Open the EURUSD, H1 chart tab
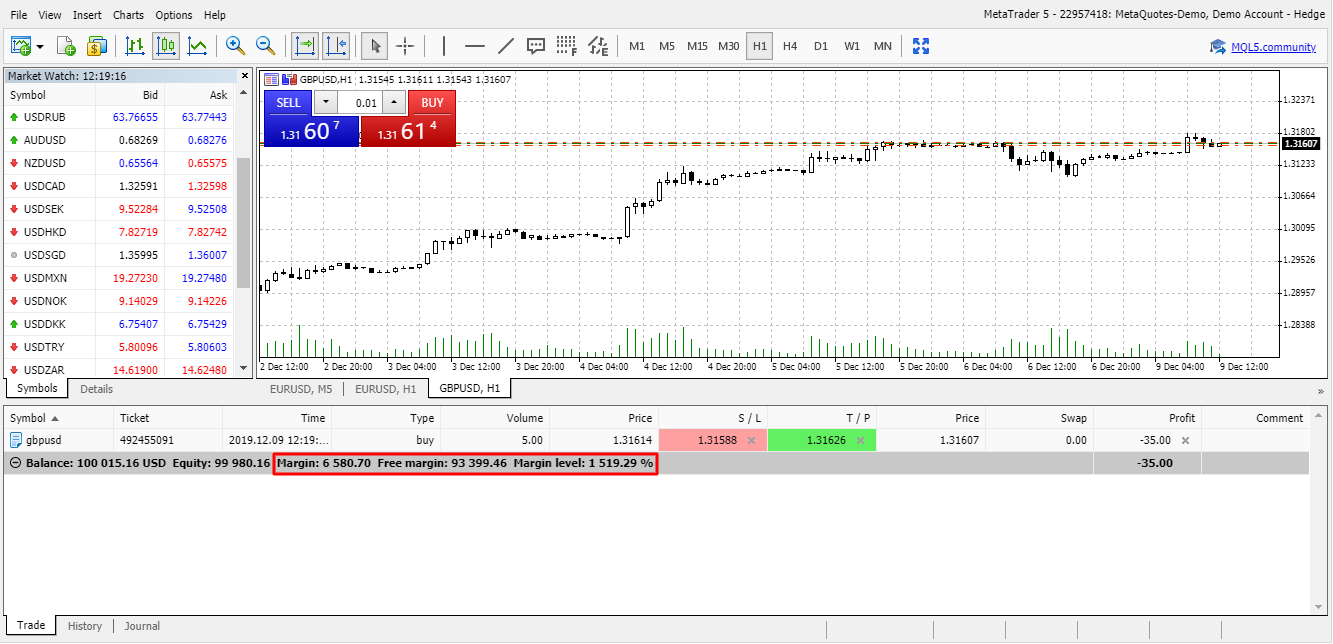 [x=386, y=389]
